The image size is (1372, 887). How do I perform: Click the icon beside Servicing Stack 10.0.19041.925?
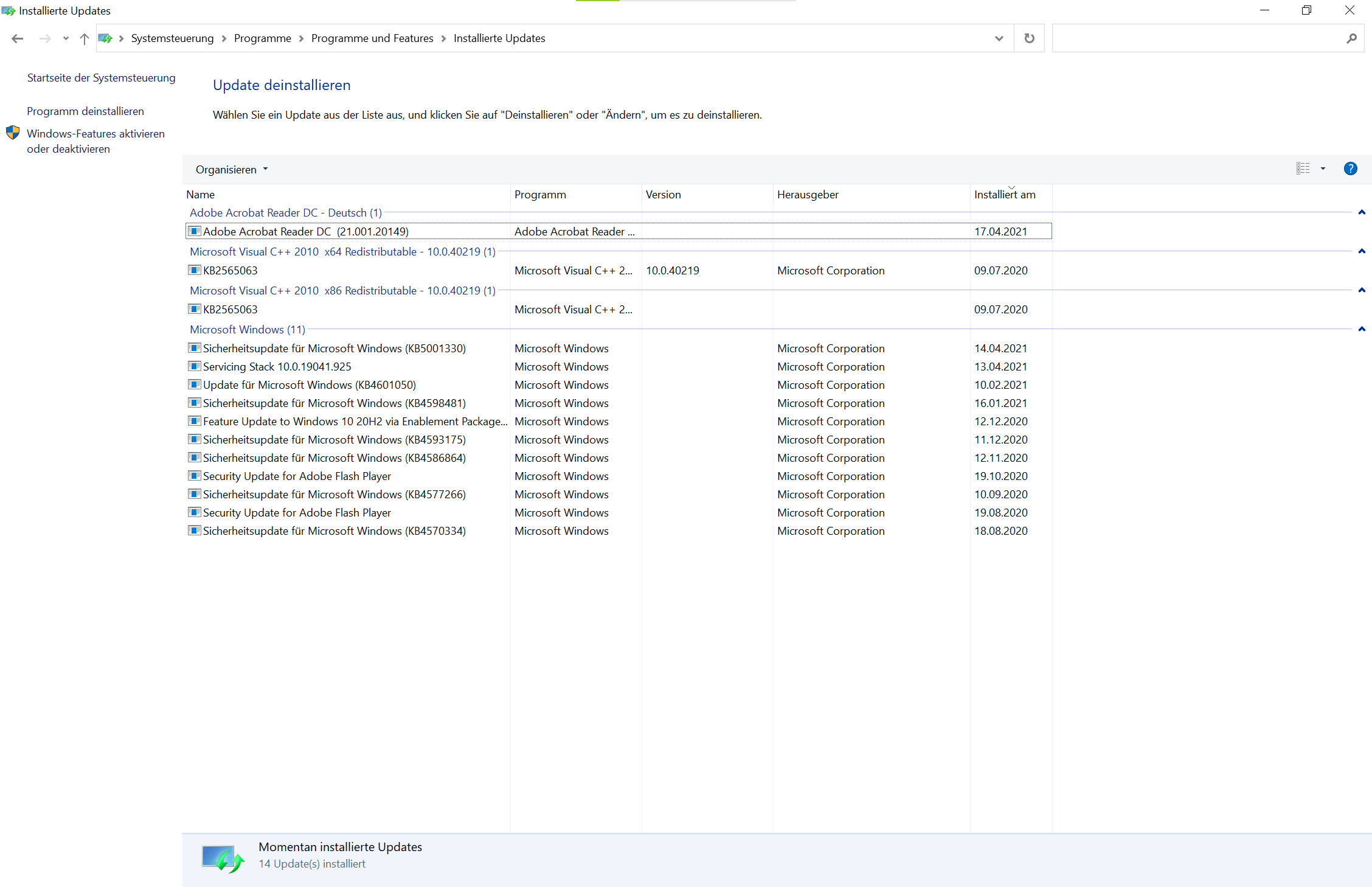[x=194, y=366]
